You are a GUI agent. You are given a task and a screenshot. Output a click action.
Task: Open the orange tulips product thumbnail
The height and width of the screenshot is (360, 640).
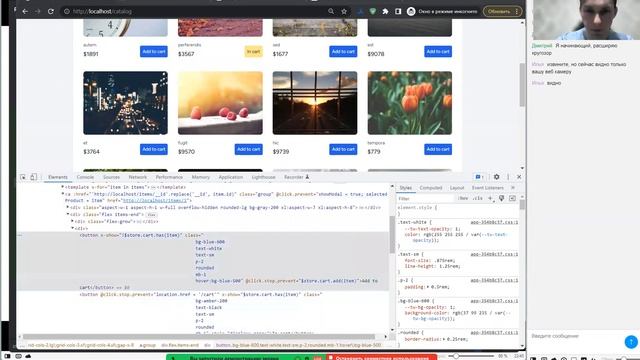(409, 103)
